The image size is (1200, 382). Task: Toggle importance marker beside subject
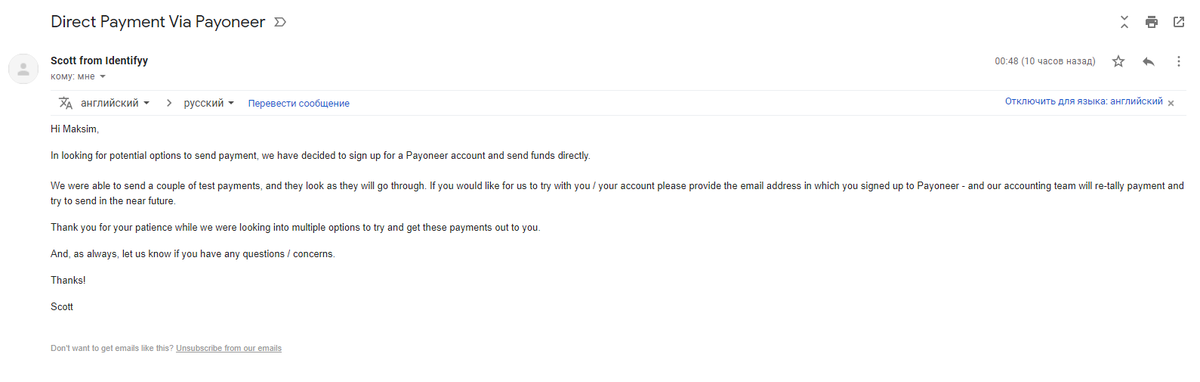279,22
